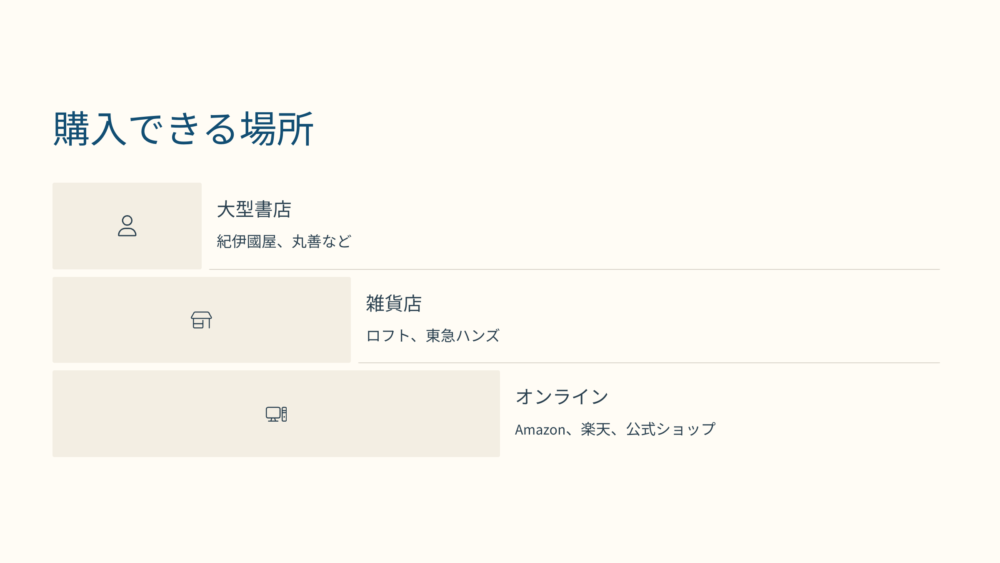The width and height of the screenshot is (1000, 563).
Task: Select the longest beige bar with computer icon
Action: click(276, 414)
